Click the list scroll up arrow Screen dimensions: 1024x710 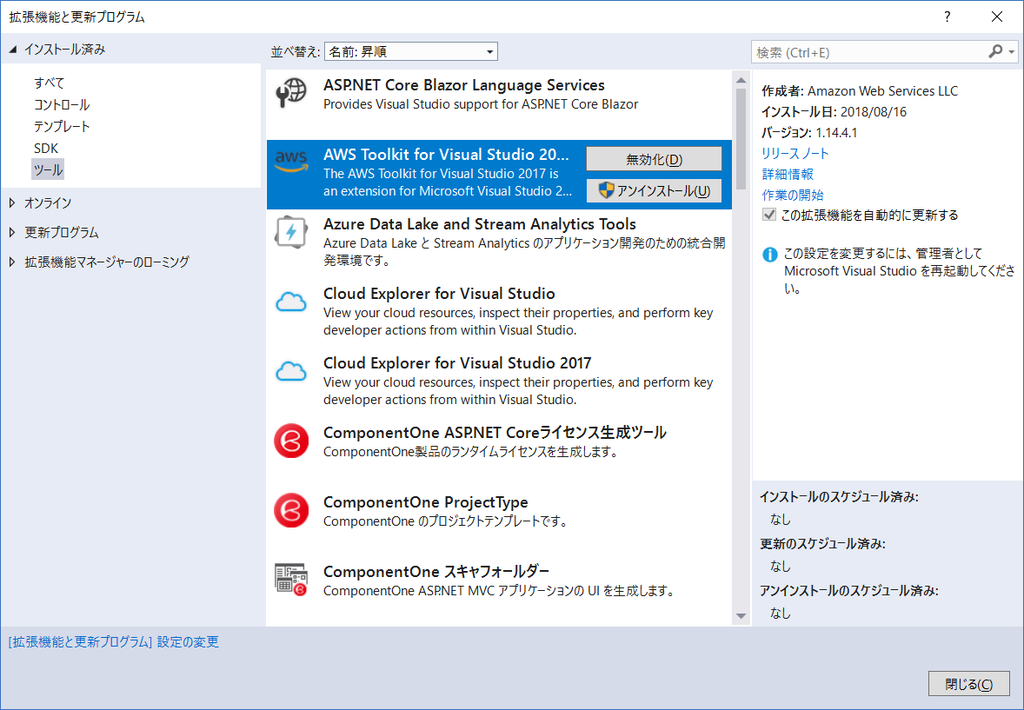click(x=741, y=80)
